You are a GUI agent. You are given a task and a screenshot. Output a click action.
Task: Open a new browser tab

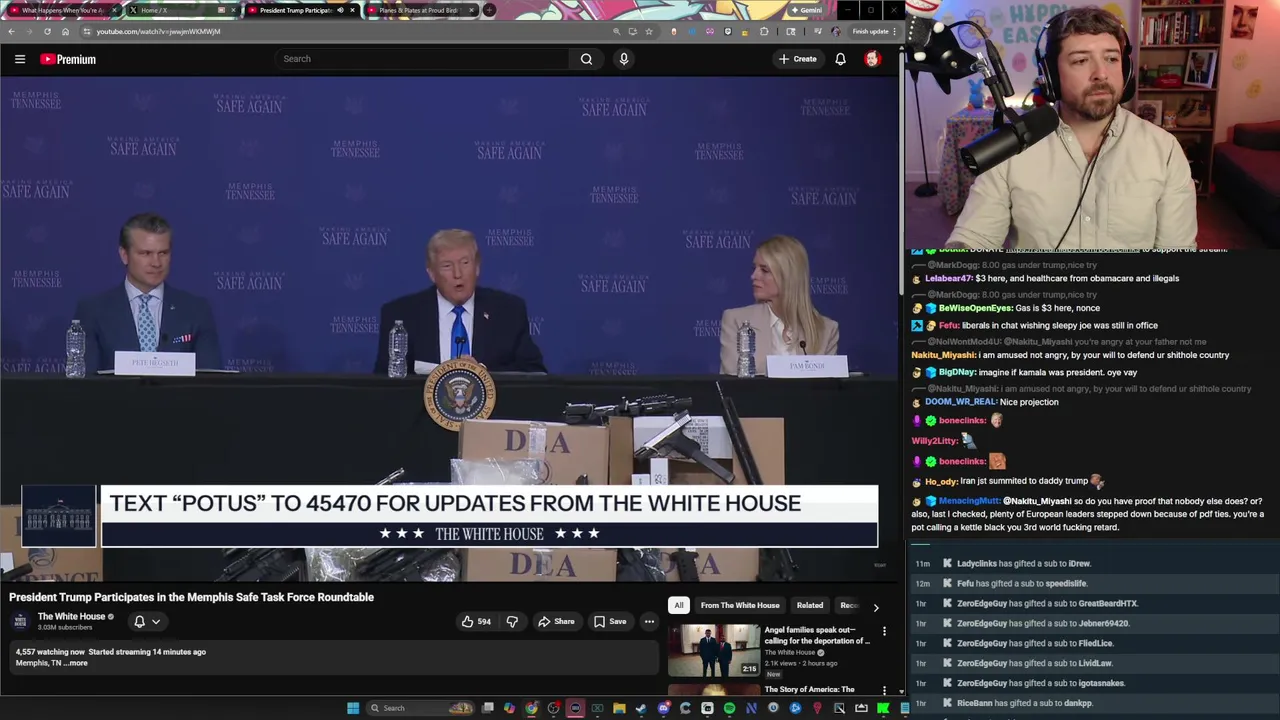(489, 10)
